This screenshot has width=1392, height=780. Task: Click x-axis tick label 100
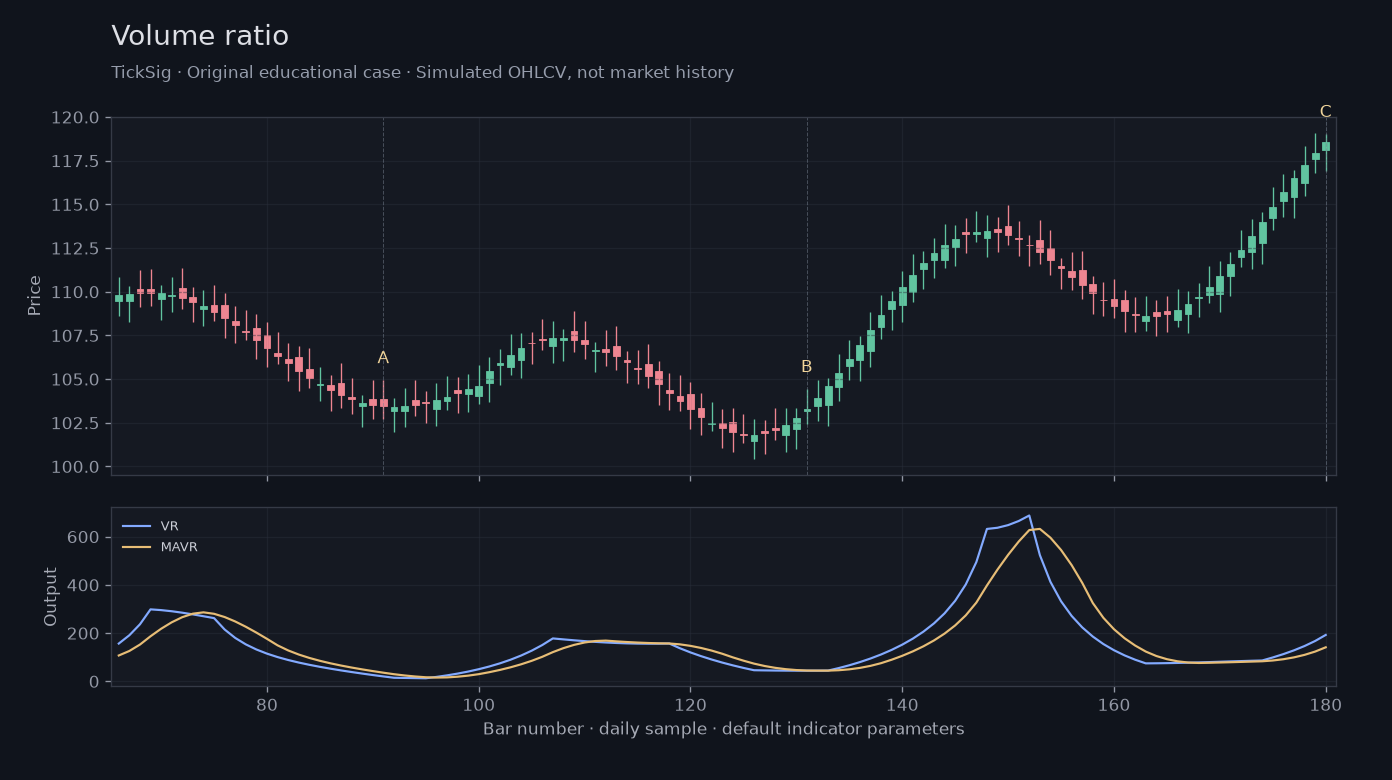click(x=479, y=703)
